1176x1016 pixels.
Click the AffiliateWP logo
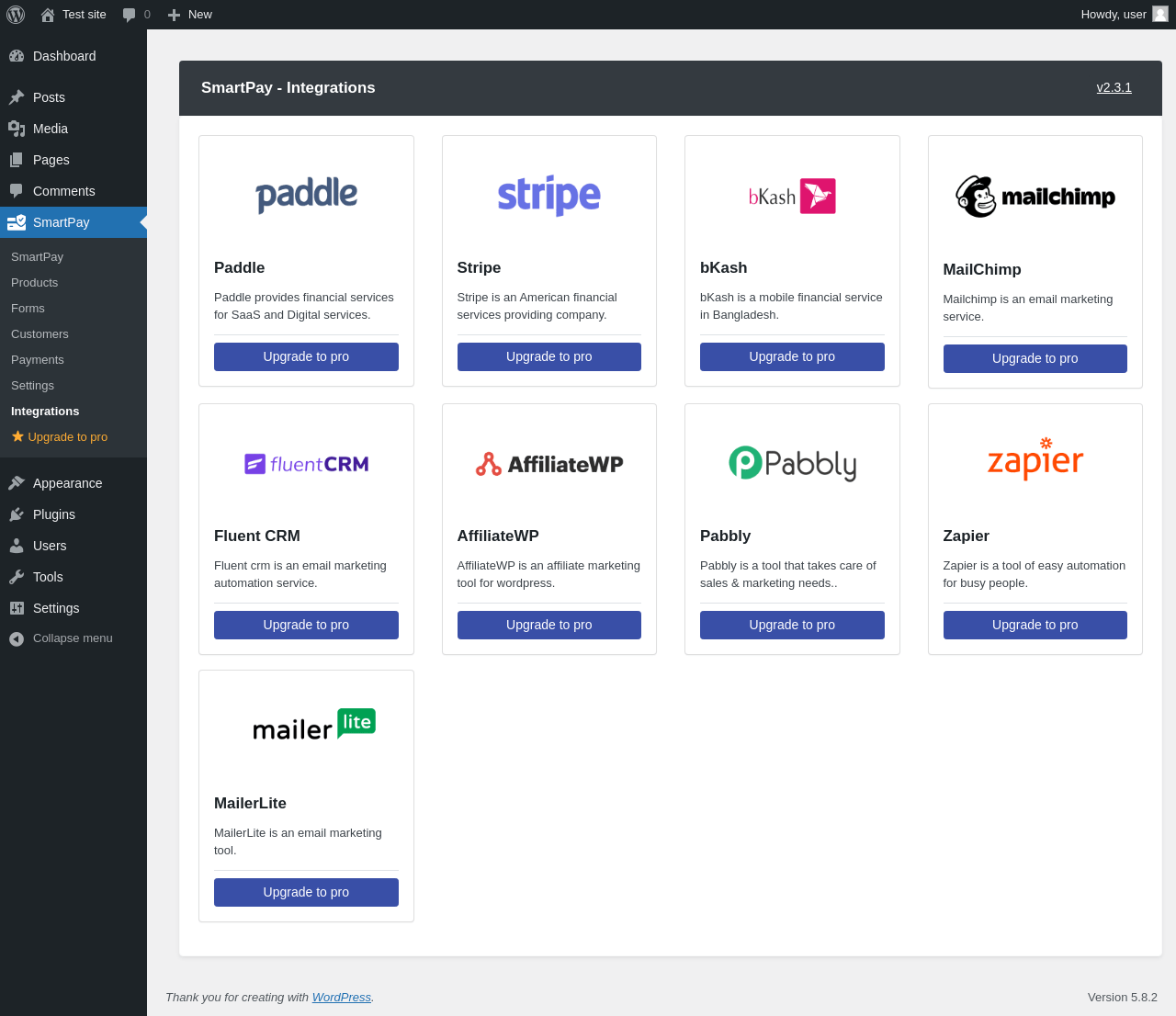[x=549, y=464]
